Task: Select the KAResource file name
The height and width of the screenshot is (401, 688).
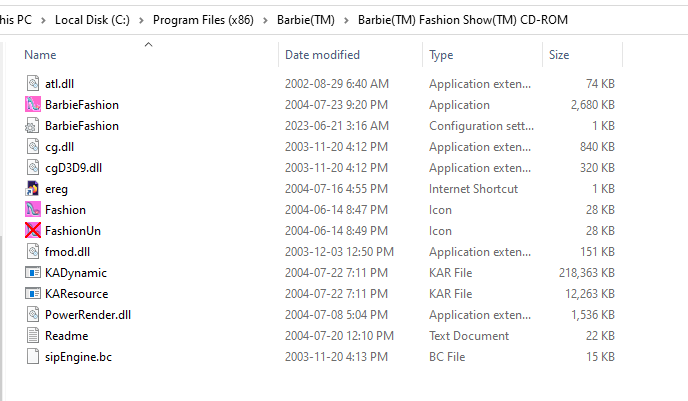Action: (76, 293)
